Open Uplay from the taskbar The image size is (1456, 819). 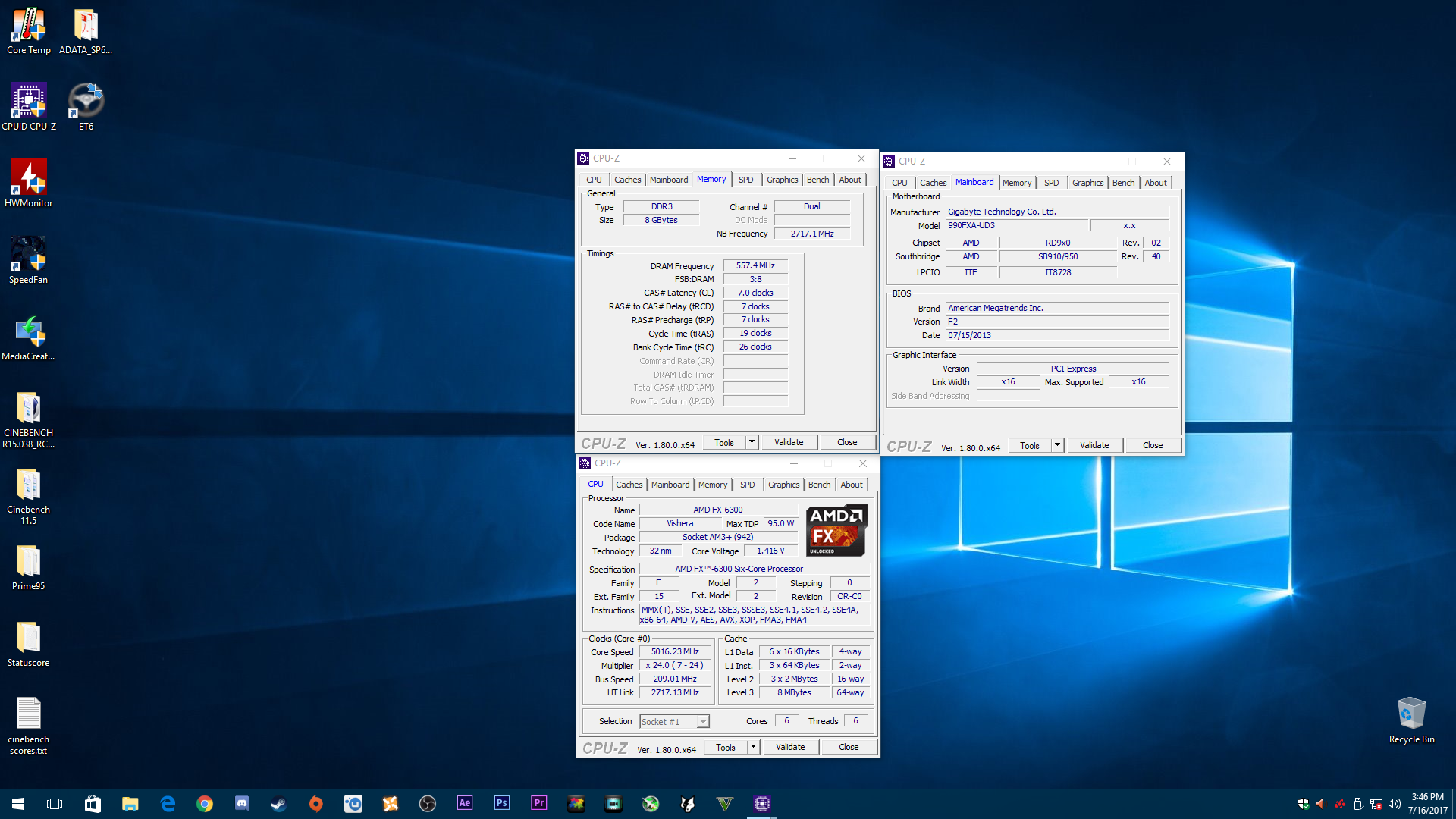(353, 804)
